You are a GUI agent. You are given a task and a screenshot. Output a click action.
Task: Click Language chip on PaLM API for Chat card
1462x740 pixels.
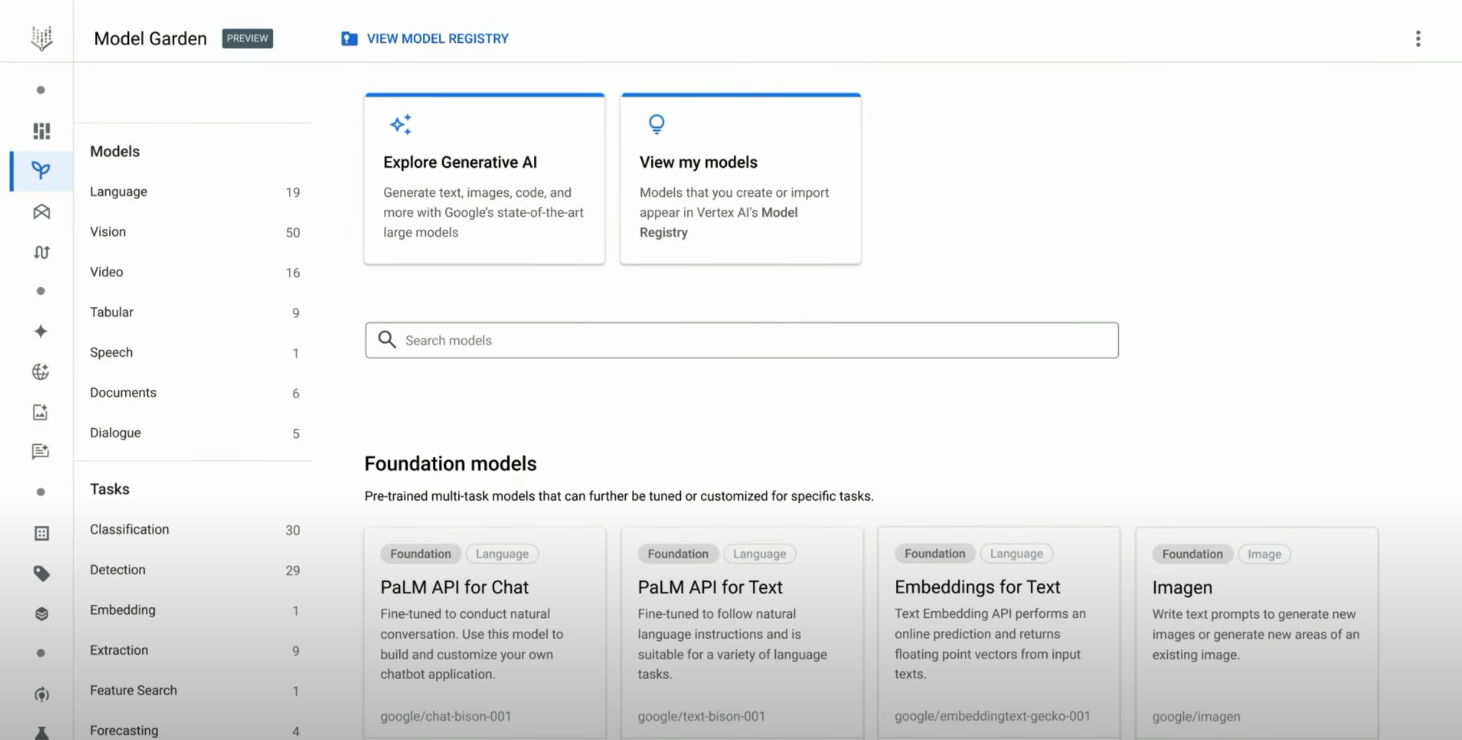(x=502, y=554)
